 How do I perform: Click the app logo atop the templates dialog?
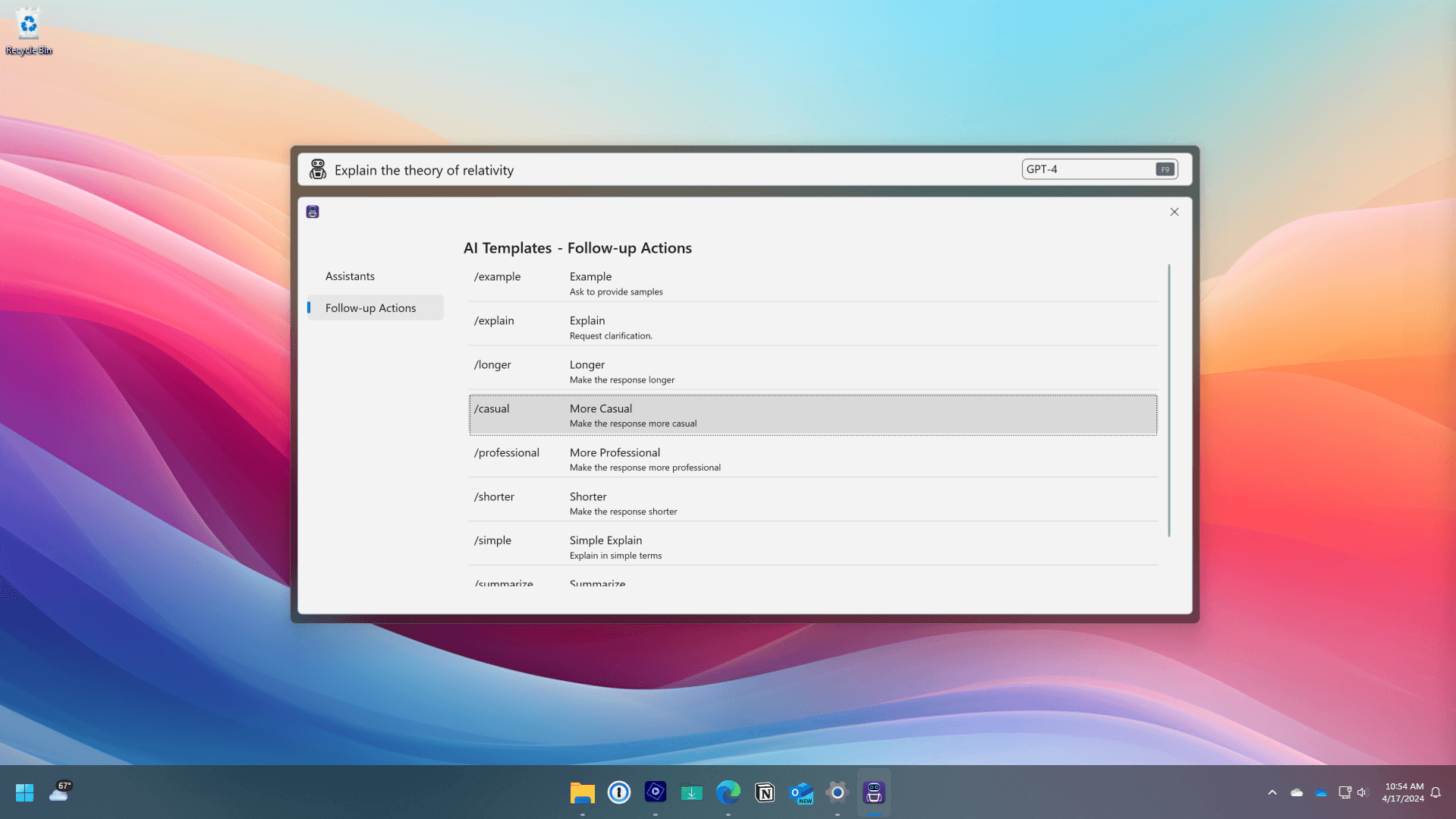(313, 212)
